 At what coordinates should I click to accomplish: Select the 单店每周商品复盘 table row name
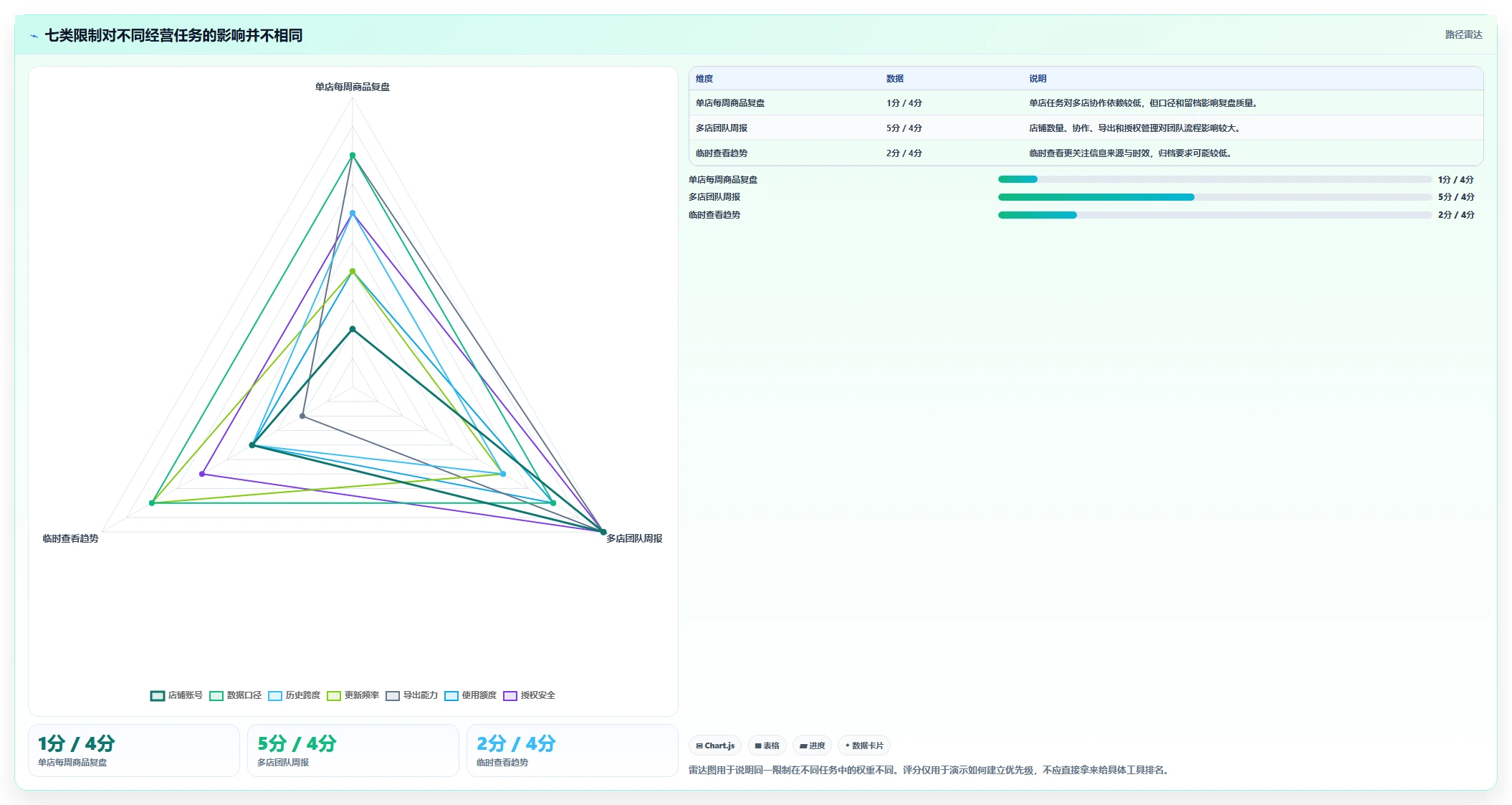730,103
